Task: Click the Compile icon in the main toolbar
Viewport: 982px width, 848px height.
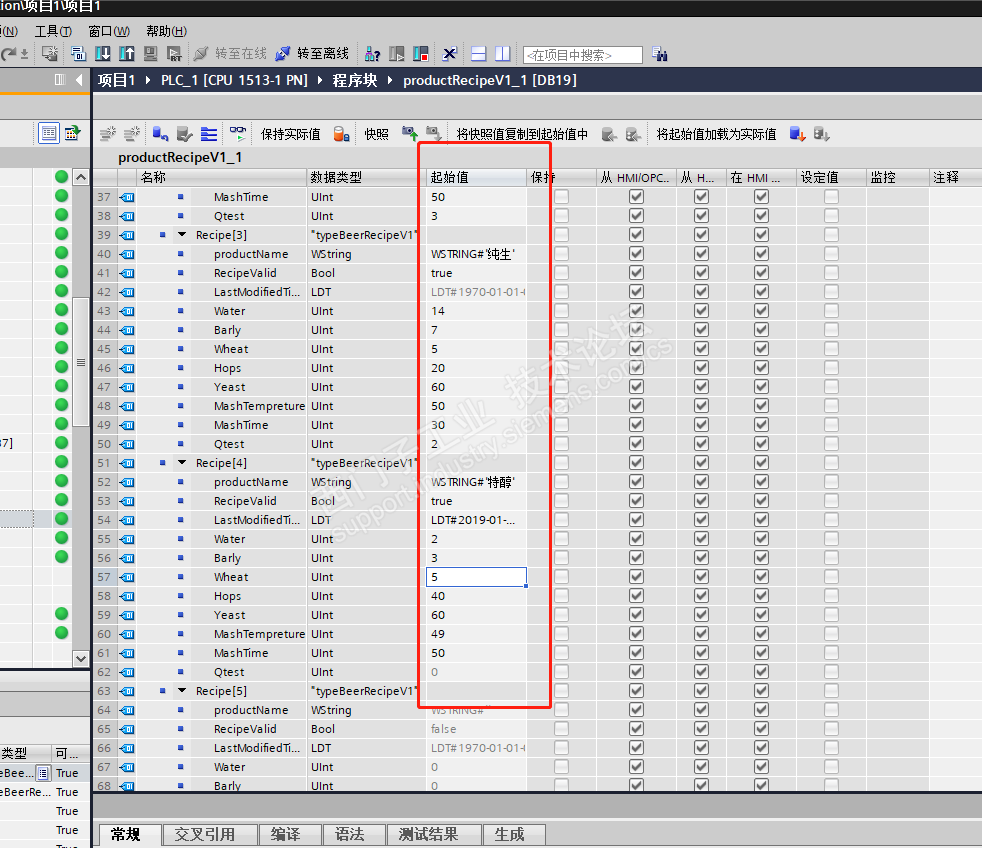Action: [78, 54]
